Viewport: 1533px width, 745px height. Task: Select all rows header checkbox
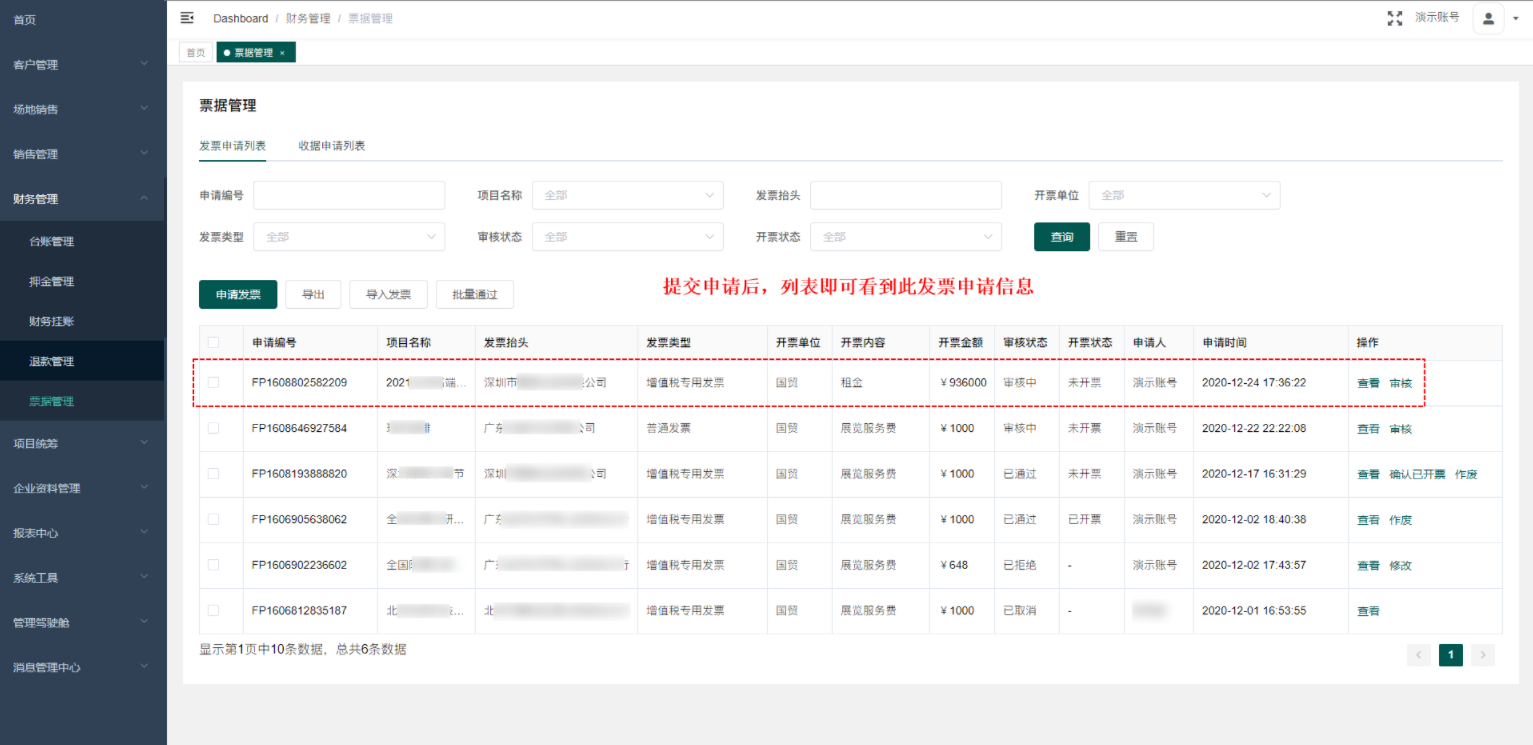213,342
